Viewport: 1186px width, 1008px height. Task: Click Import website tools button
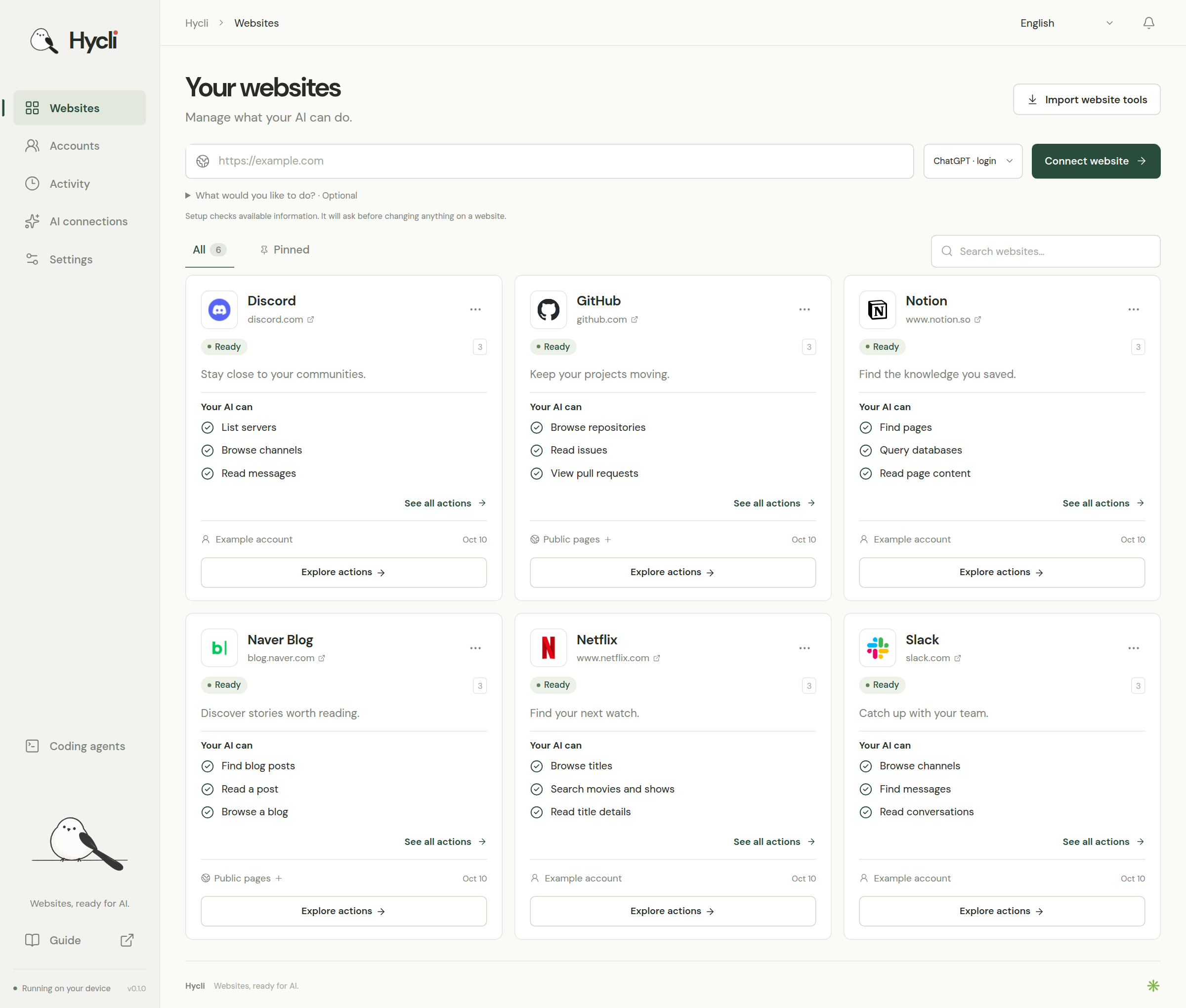click(1087, 99)
